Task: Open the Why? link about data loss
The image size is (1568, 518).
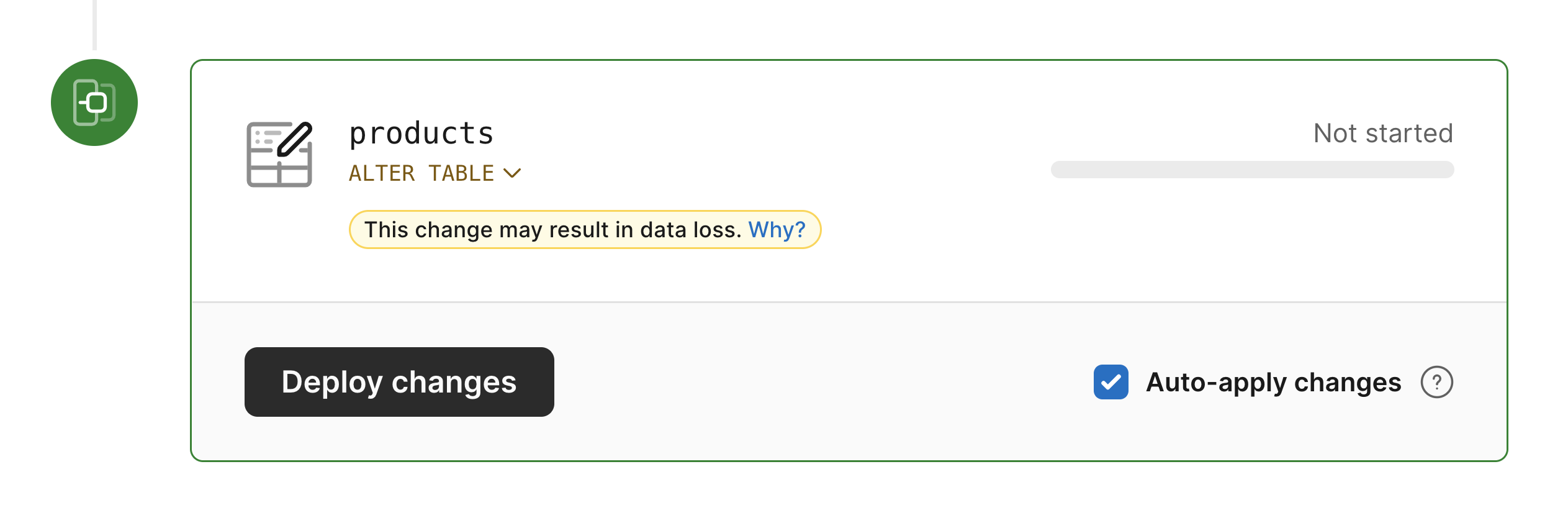Action: coord(777,229)
